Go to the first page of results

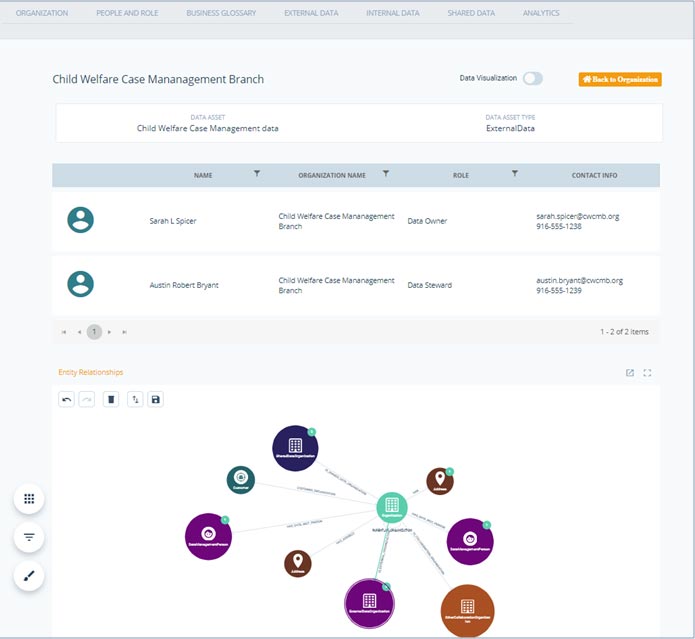tap(64, 332)
